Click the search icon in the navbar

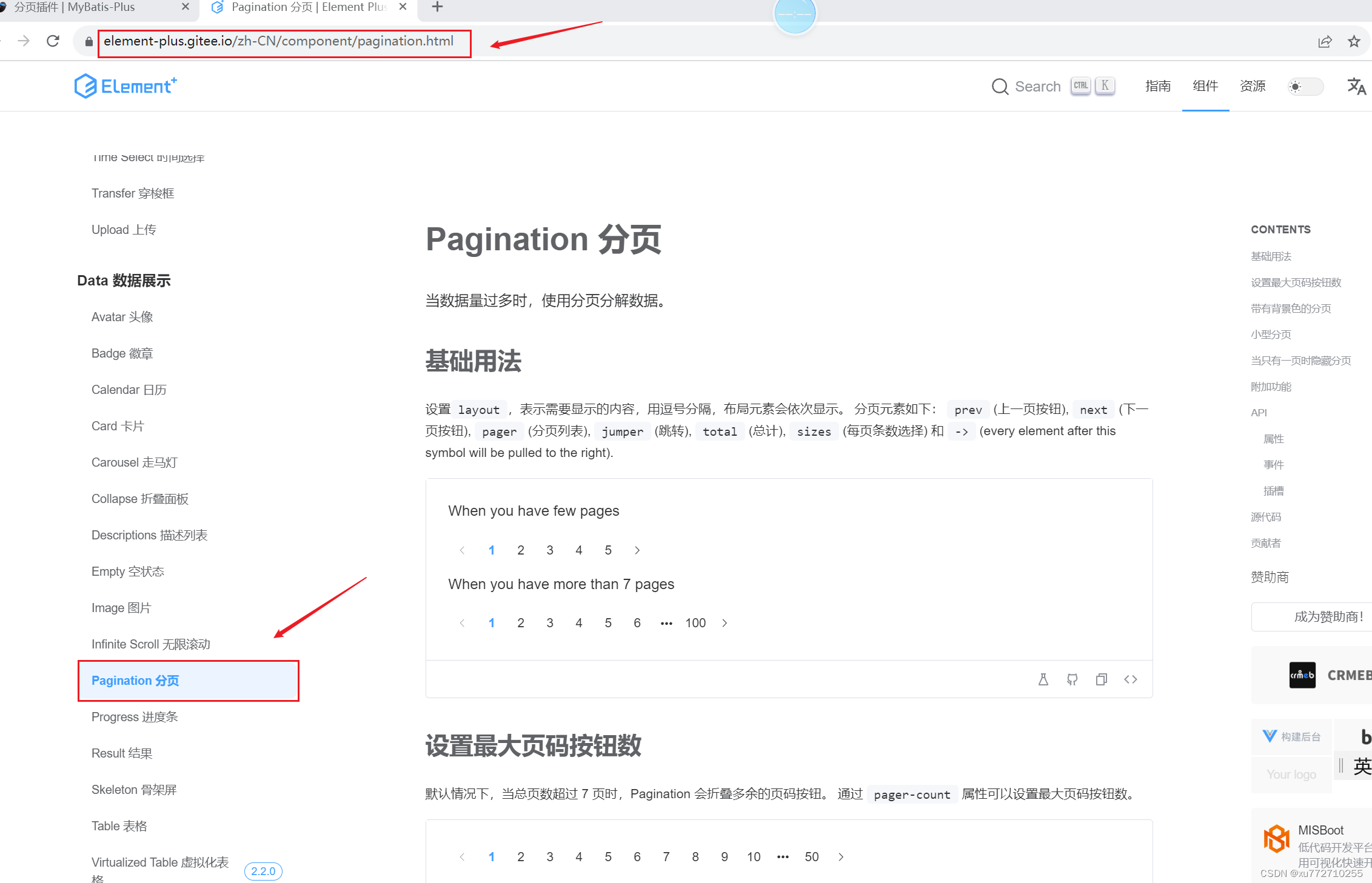click(x=1000, y=86)
